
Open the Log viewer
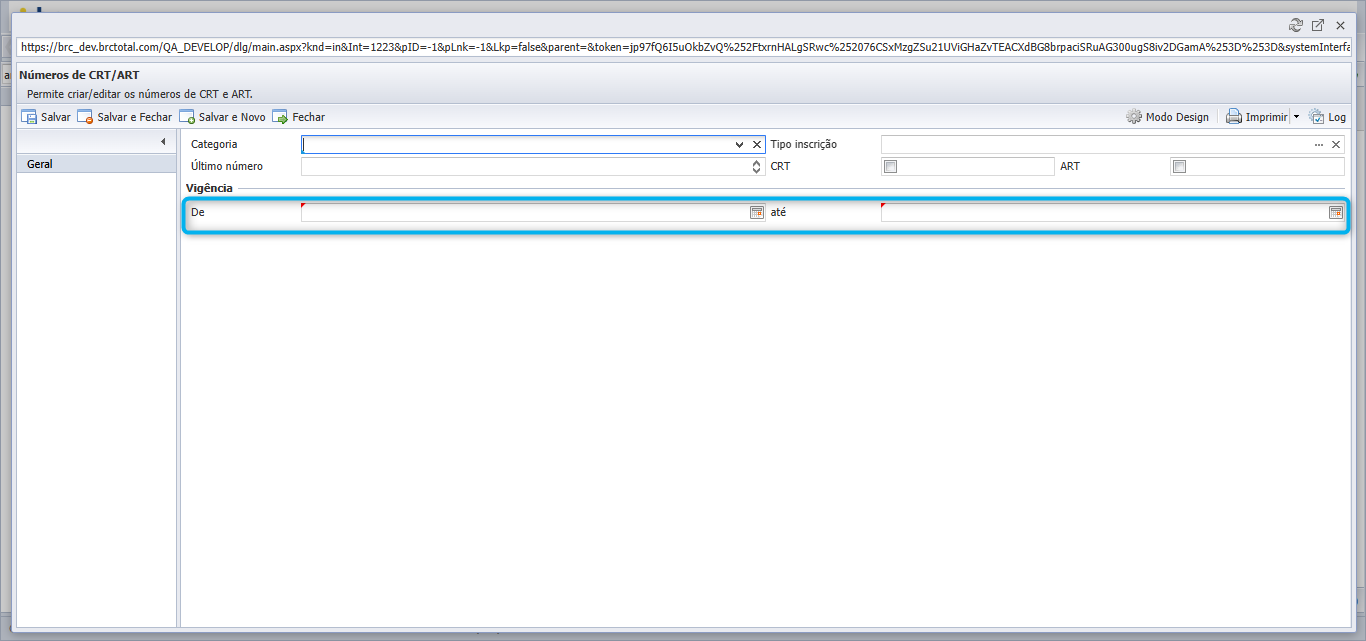coord(1327,117)
